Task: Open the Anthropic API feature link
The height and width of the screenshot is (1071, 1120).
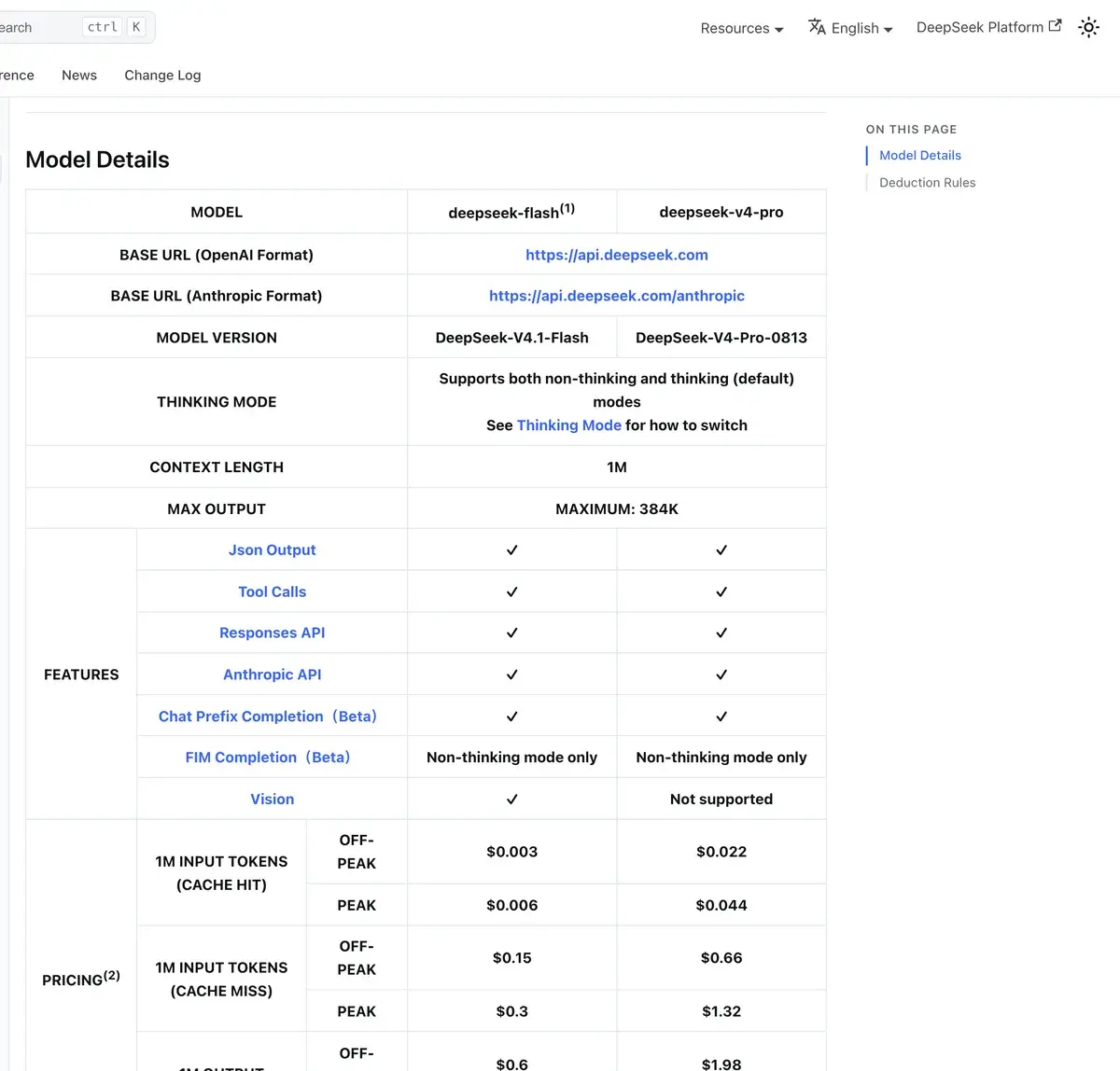Action: pyautogui.click(x=273, y=675)
